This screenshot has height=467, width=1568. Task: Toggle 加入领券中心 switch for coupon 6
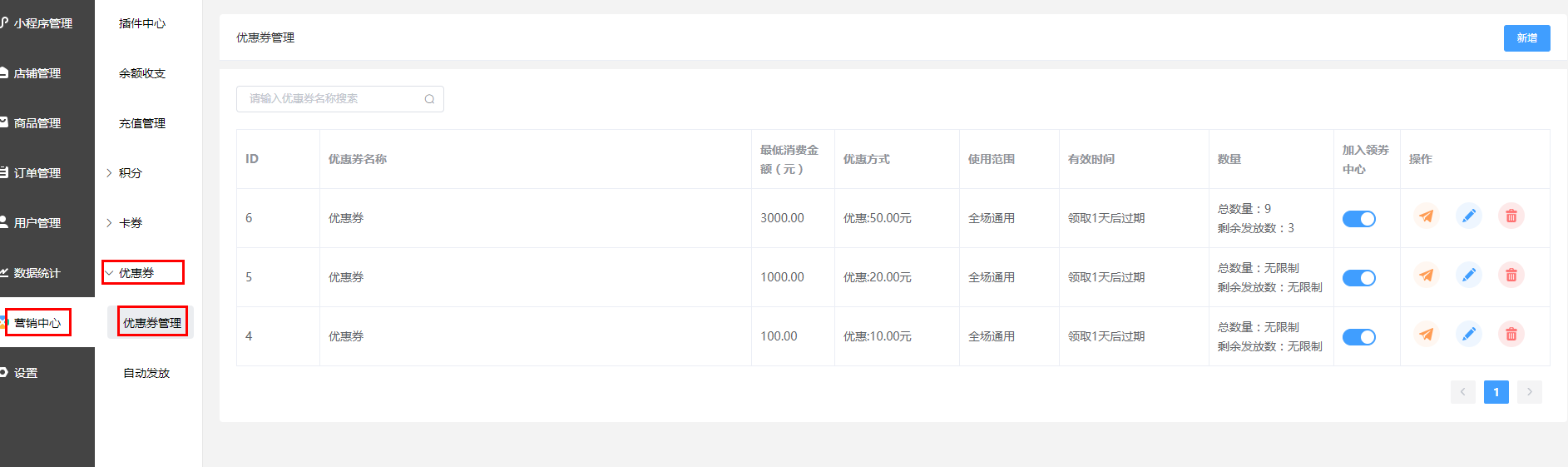(1359, 219)
